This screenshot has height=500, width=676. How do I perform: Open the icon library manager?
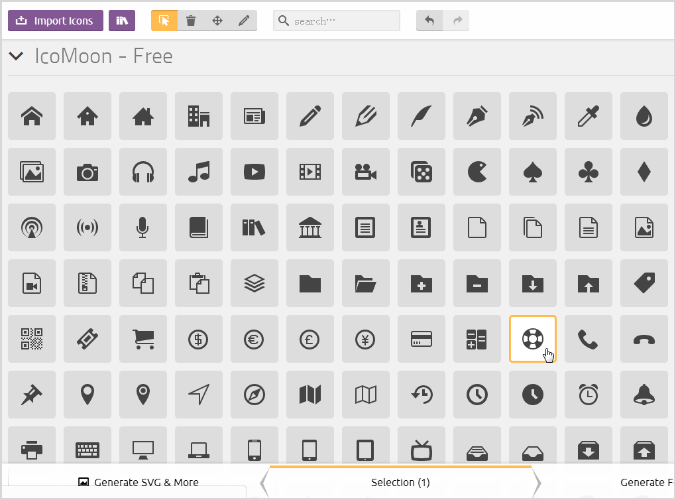[122, 21]
